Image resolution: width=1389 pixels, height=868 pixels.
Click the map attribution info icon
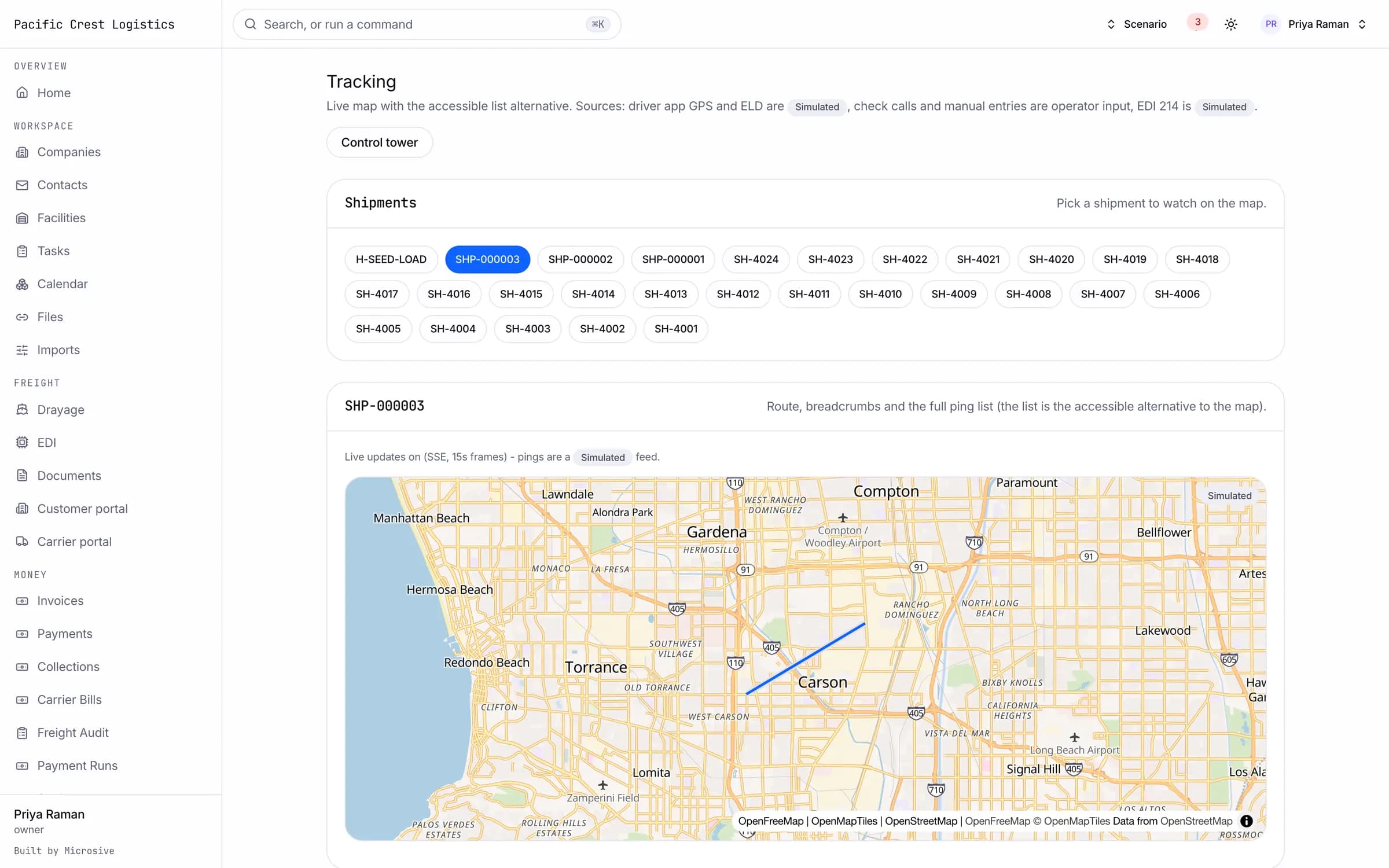1247,821
